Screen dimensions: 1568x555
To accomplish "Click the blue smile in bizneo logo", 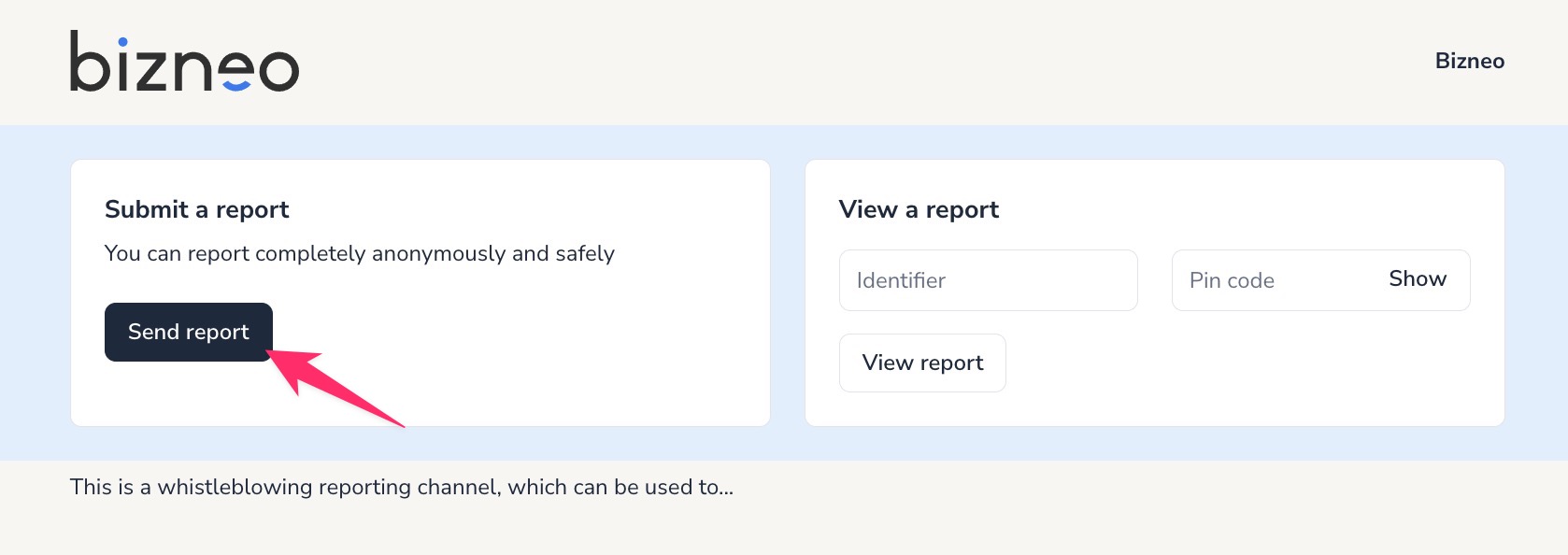I will click(x=236, y=85).
